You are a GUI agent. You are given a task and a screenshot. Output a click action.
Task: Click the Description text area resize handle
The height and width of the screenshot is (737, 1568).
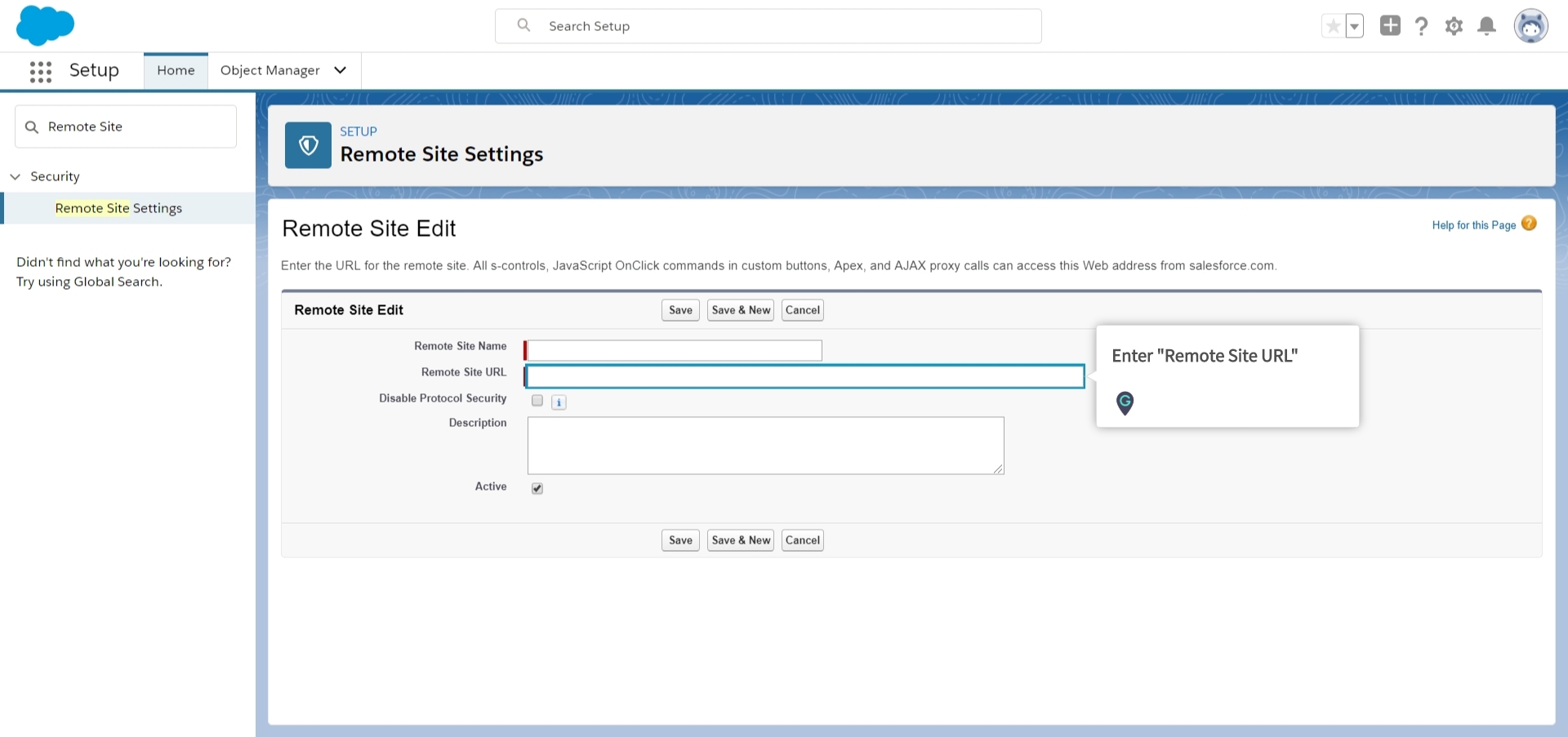coord(998,468)
